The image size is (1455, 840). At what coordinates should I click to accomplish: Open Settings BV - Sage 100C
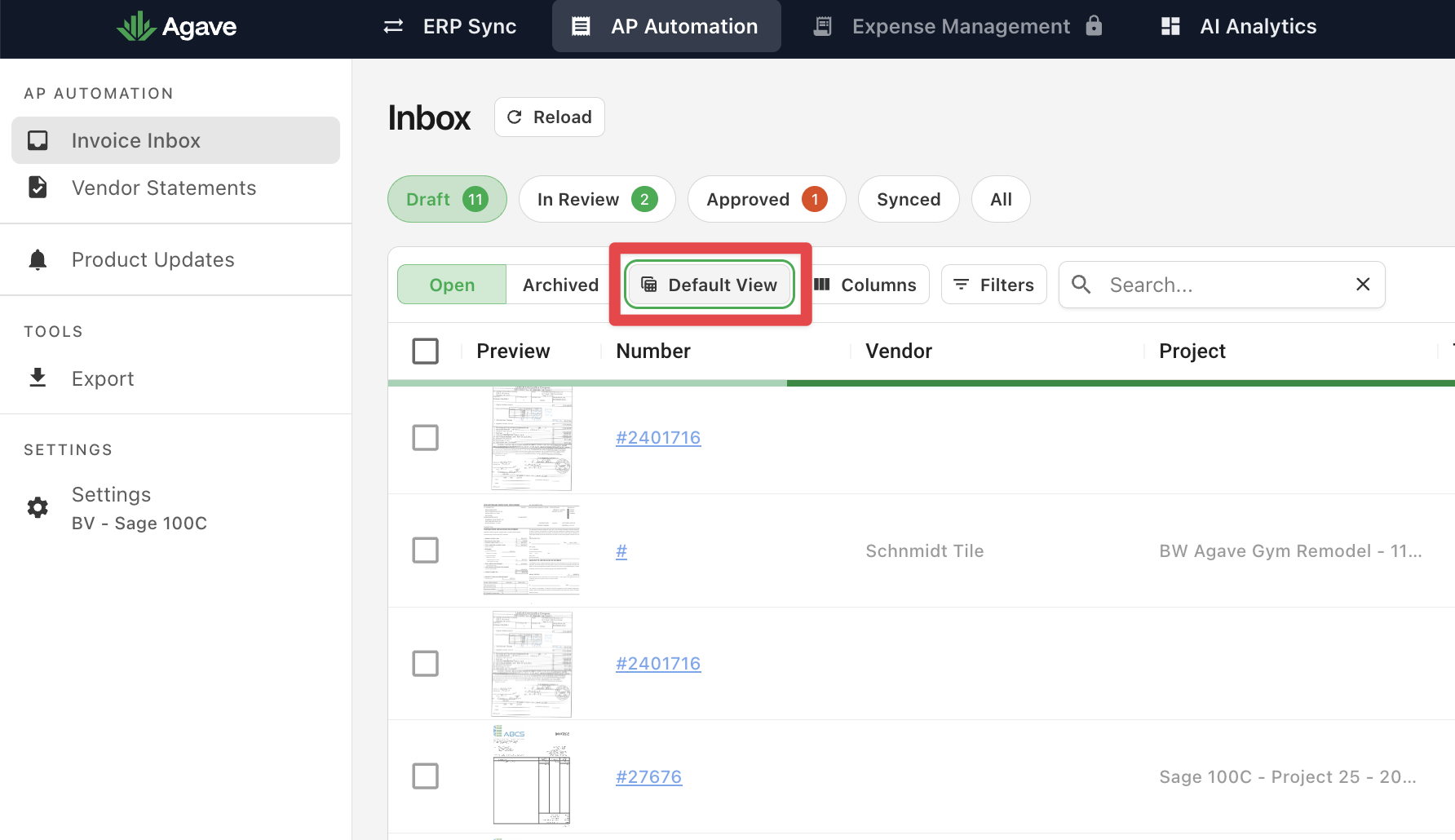(175, 508)
